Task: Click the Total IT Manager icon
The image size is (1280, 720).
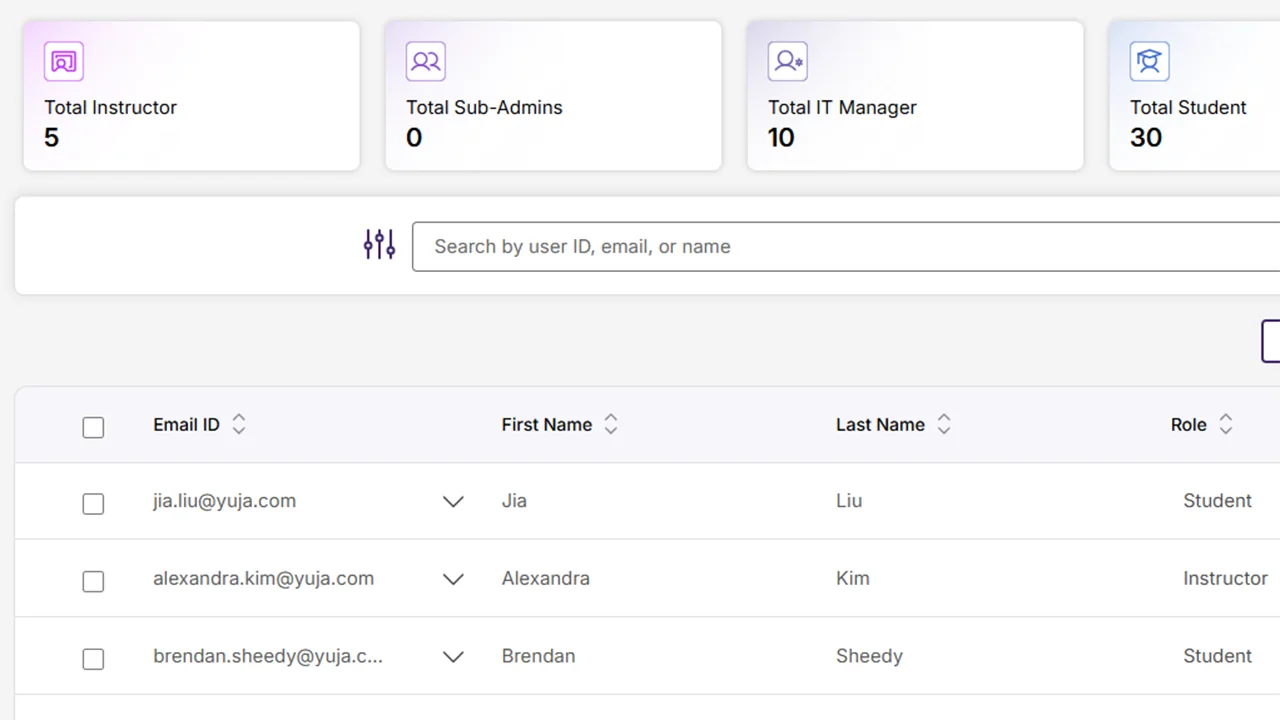Action: [x=788, y=62]
